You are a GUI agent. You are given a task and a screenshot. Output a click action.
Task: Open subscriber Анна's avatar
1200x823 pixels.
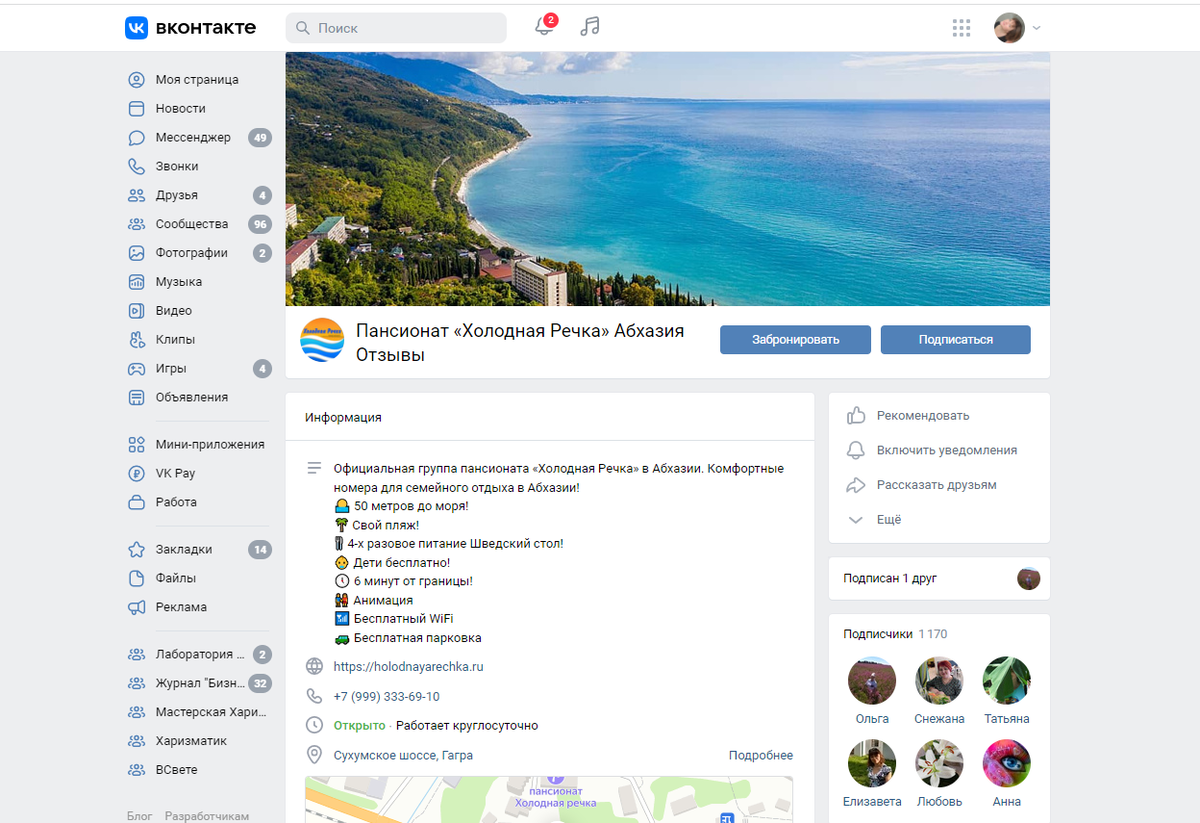pos(1006,764)
